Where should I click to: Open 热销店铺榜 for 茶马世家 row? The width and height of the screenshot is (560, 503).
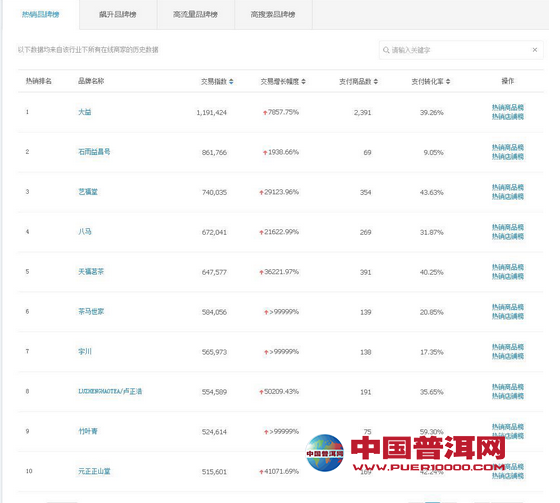(x=508, y=317)
